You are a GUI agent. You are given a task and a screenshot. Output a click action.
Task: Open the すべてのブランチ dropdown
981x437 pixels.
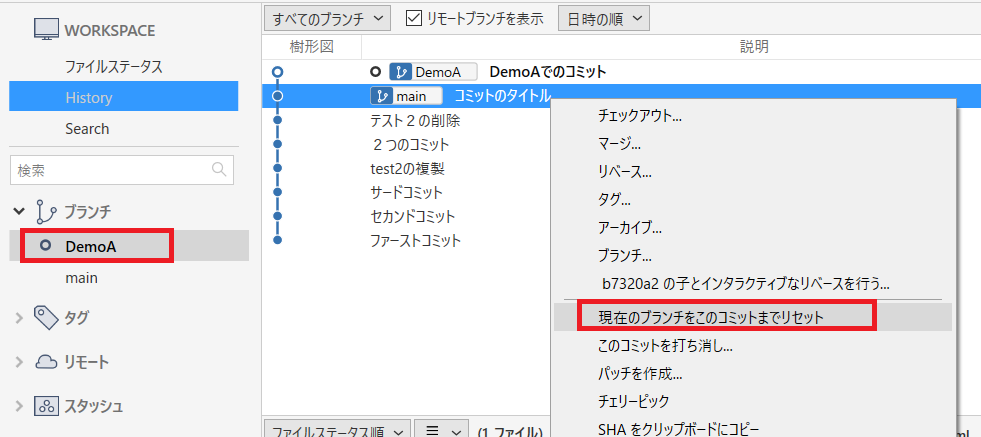[327, 17]
